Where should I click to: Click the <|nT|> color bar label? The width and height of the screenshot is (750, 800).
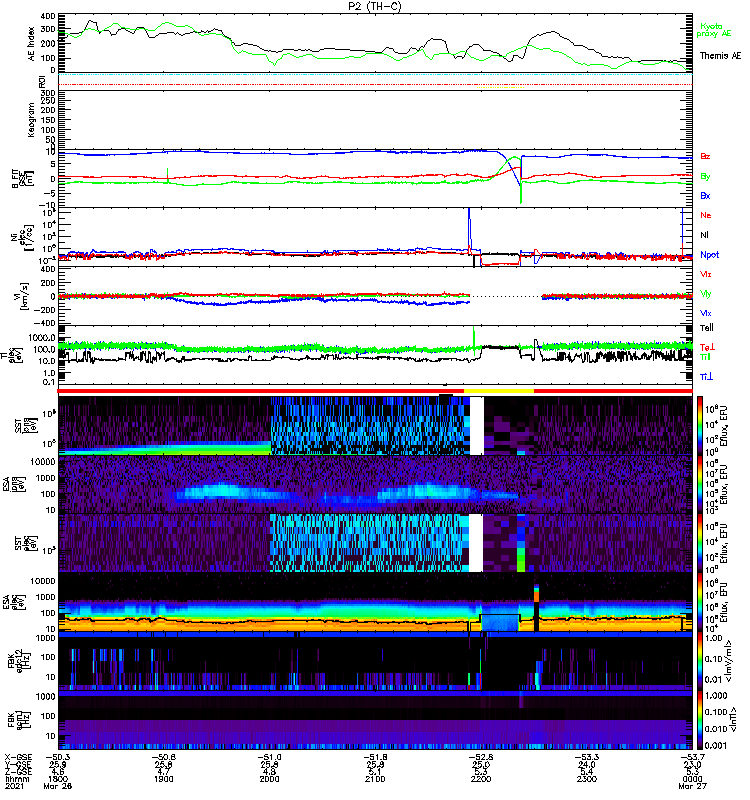click(x=732, y=719)
